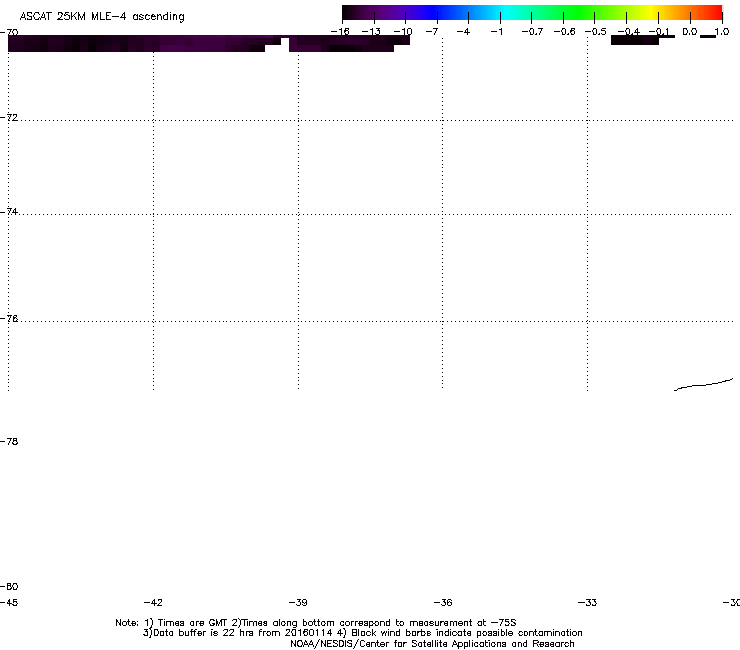Click the '-74' latitude axis label

9,211
